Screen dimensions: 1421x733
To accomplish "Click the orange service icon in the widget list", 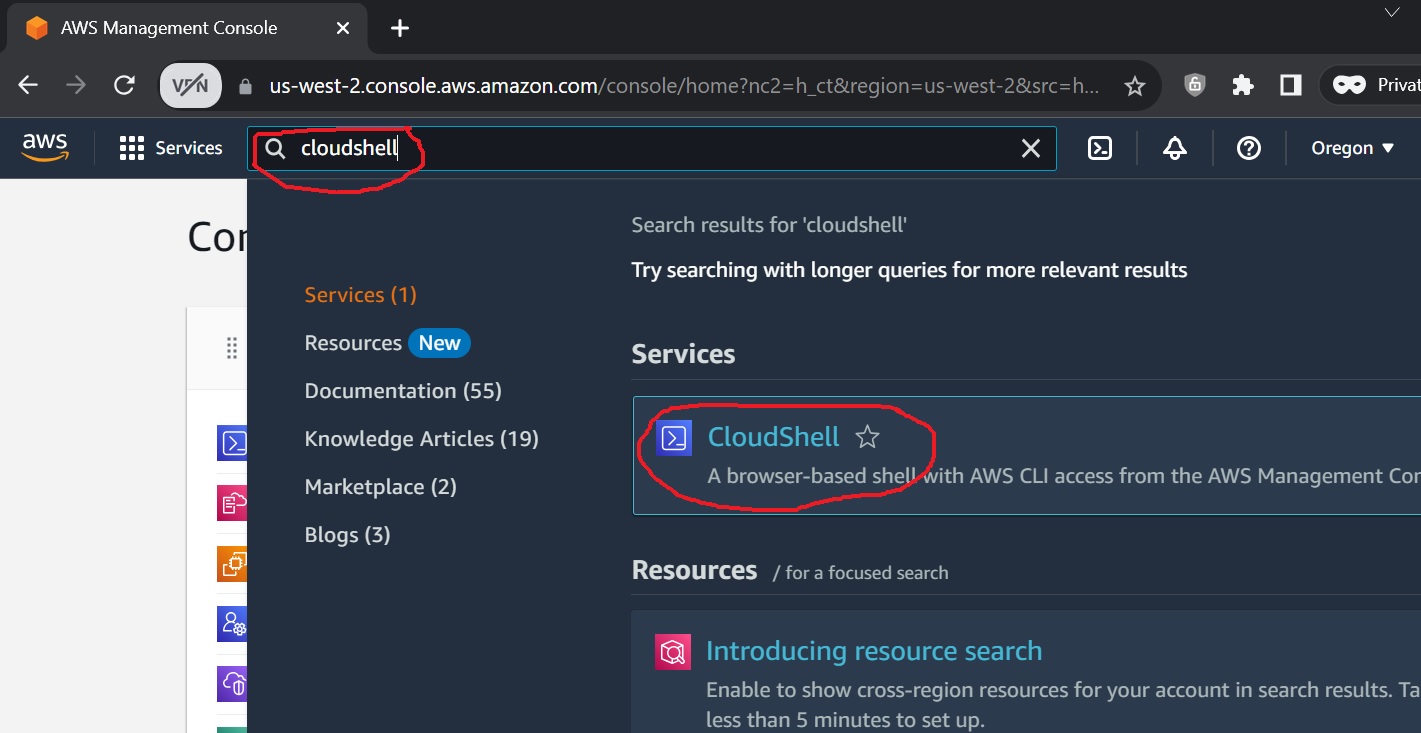I will (232, 564).
